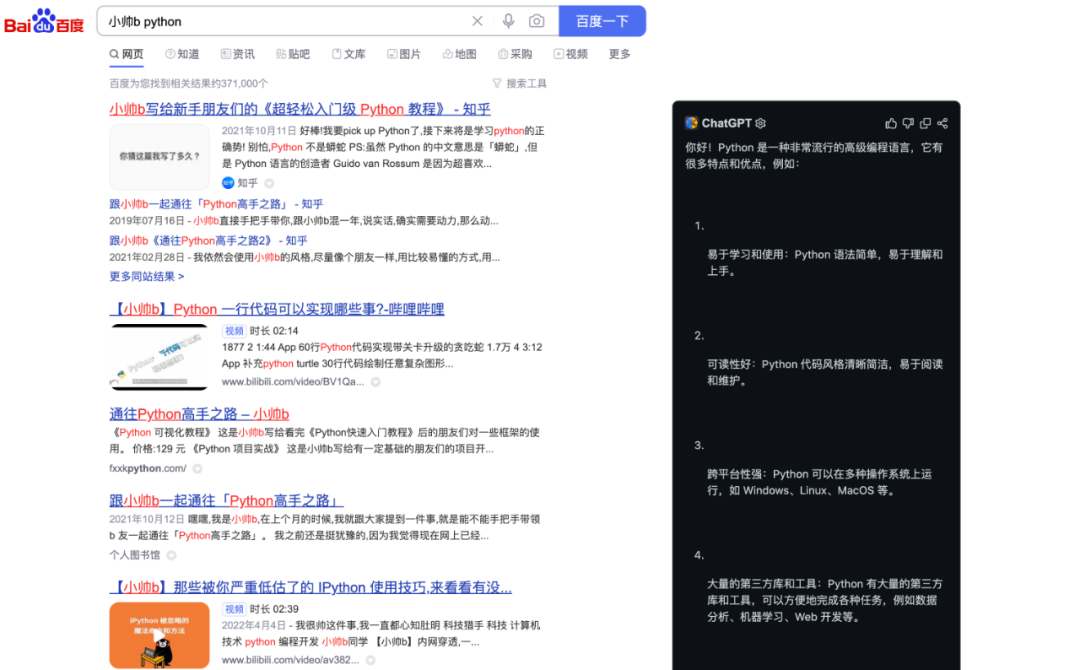Copy the ChatGPT answer
1080x670 pixels.
925,123
